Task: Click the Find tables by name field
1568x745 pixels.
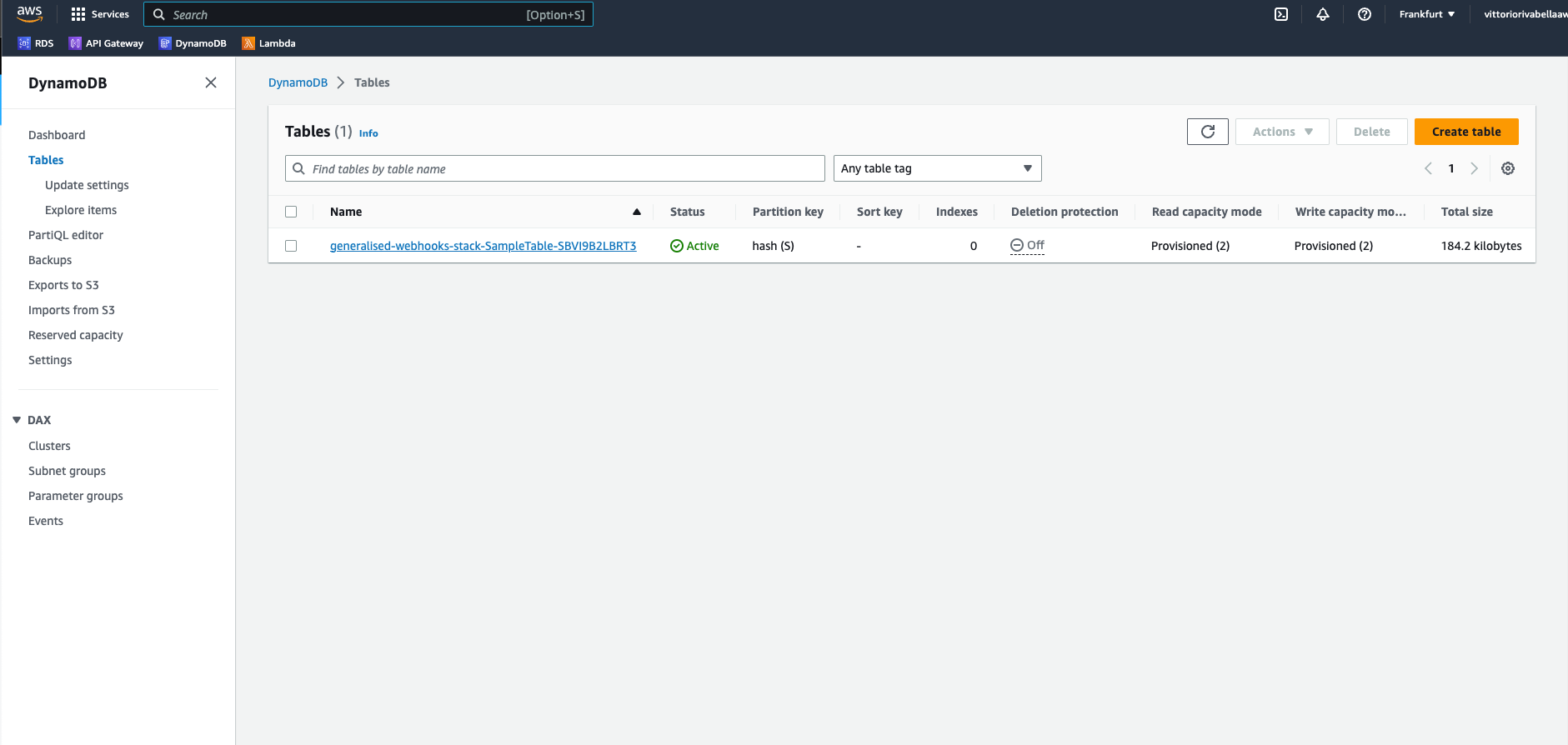Action: pos(554,168)
